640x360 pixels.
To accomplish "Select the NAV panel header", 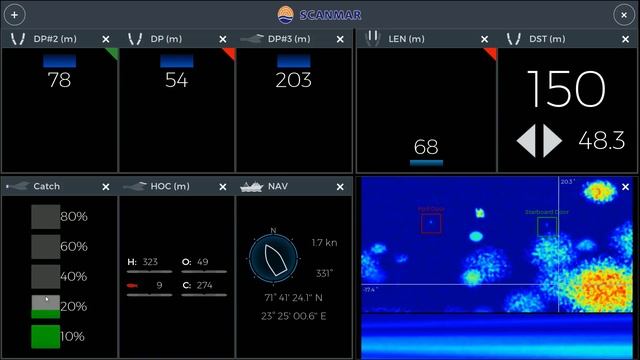I will [294, 187].
